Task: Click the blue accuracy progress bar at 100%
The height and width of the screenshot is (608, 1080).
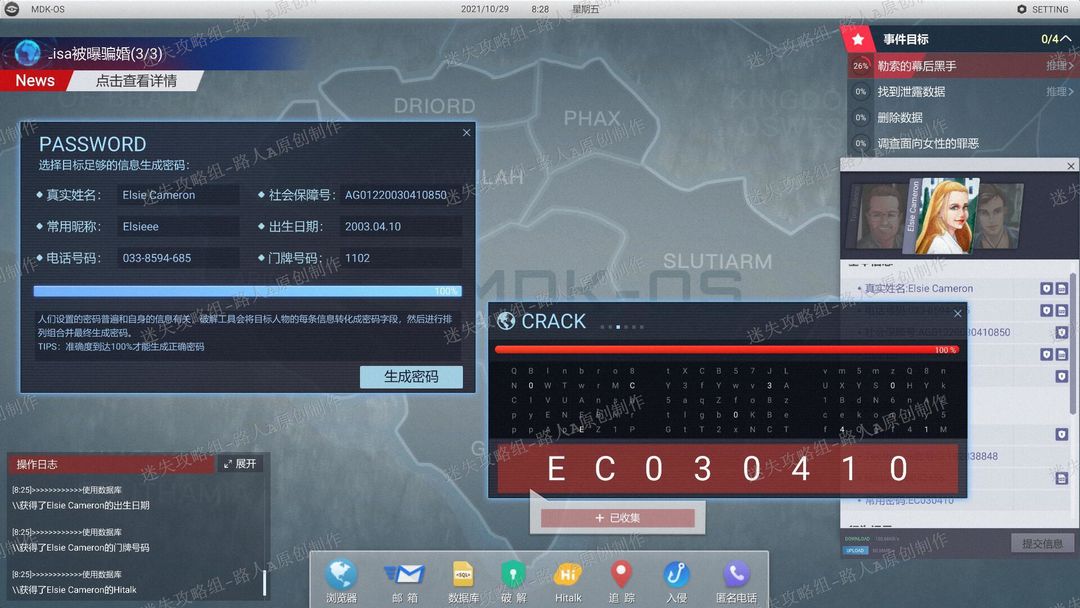Action: tap(247, 291)
